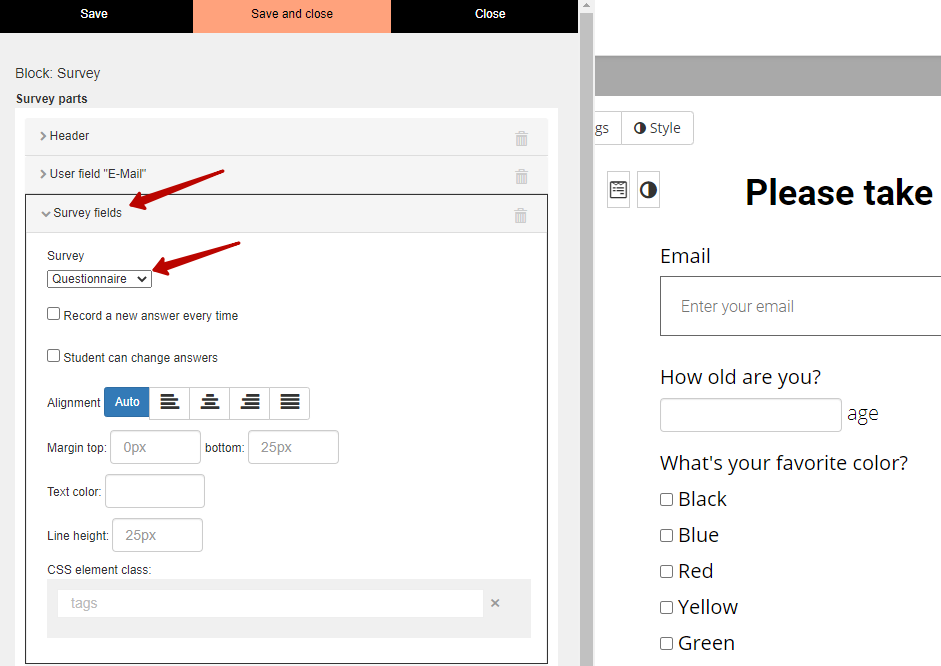Check the Black color option

pos(666,499)
